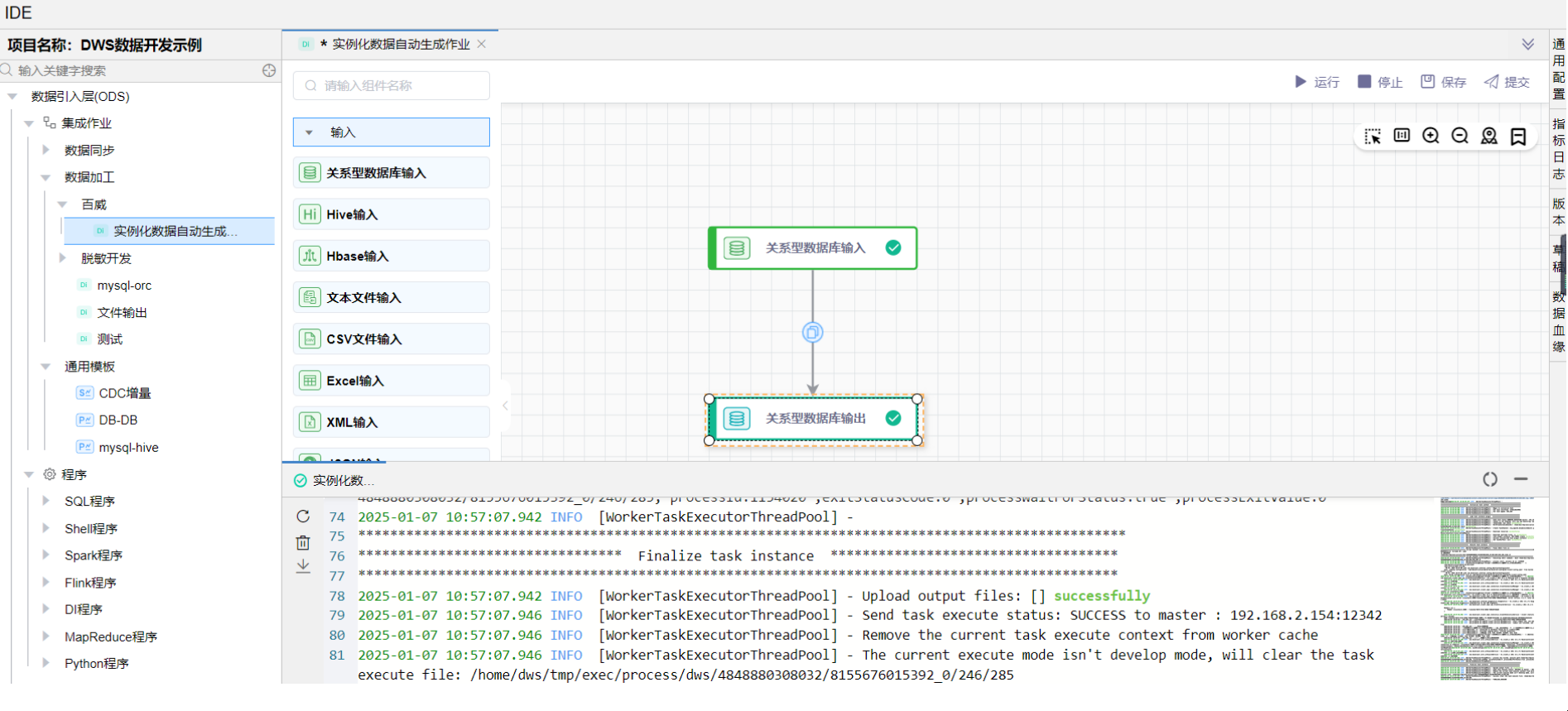Activate the marquee selection tool on canvas
Viewport: 1568px width, 711px height.
tap(1373, 136)
